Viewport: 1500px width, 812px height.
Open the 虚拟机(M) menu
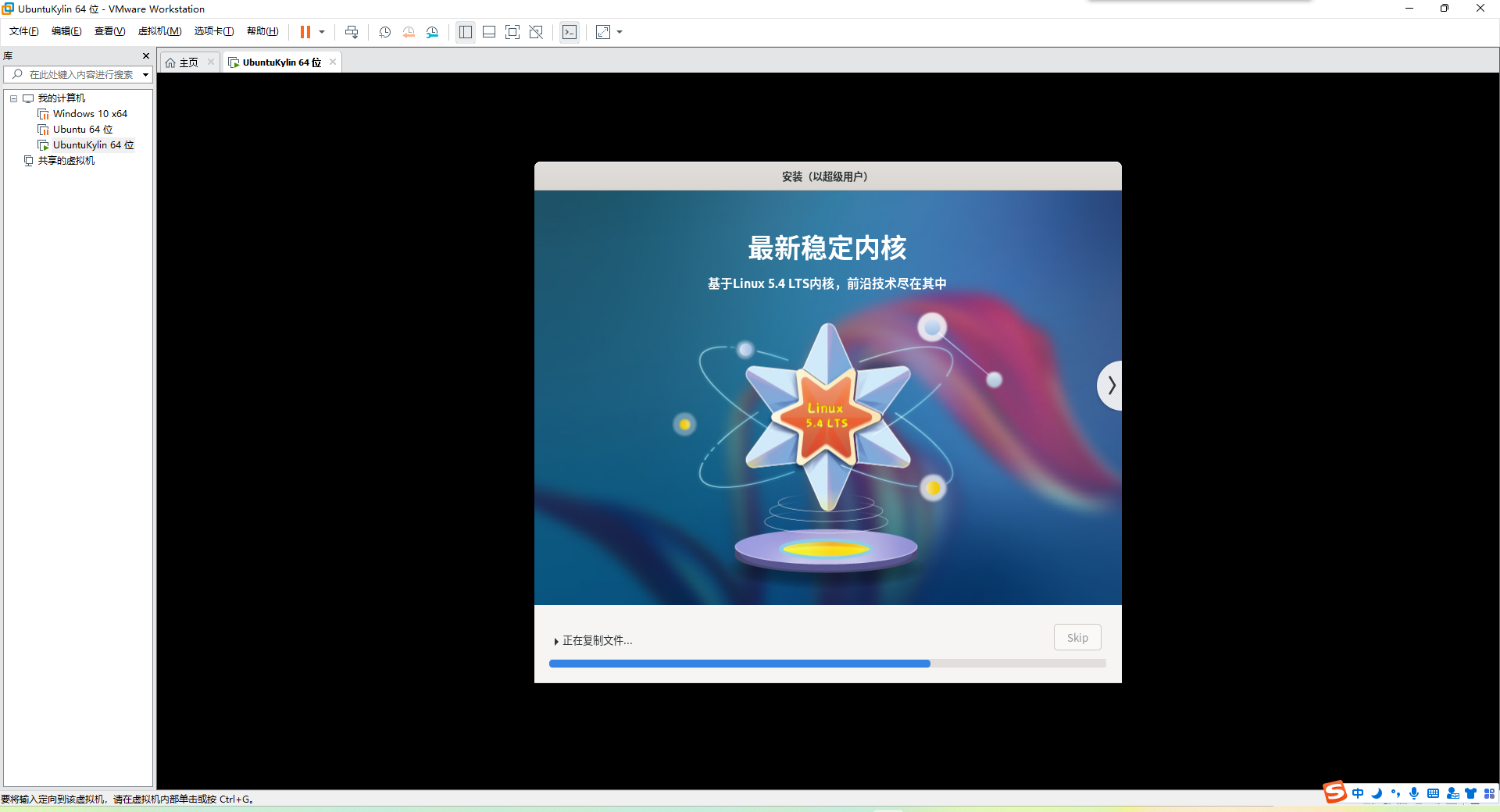pos(159,31)
